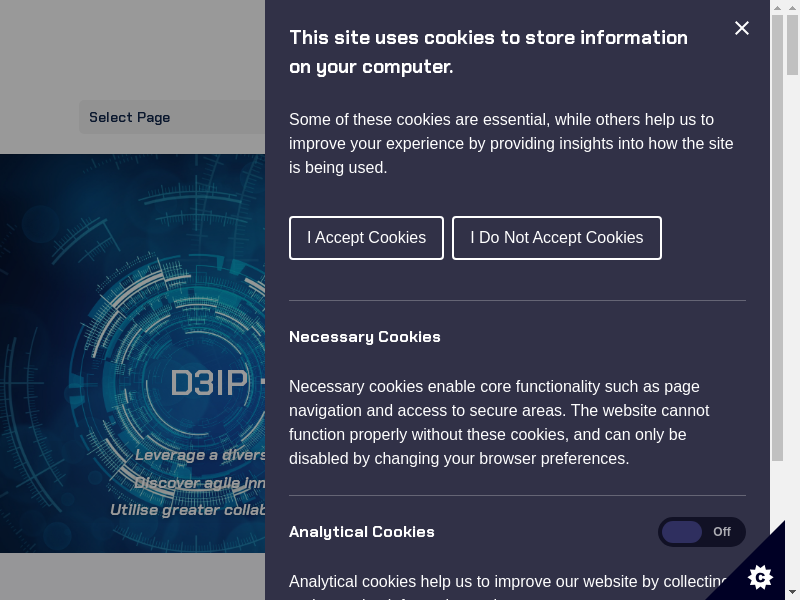
Task: Click the 'Leverage a divers' hero tagline
Action: 200,455
